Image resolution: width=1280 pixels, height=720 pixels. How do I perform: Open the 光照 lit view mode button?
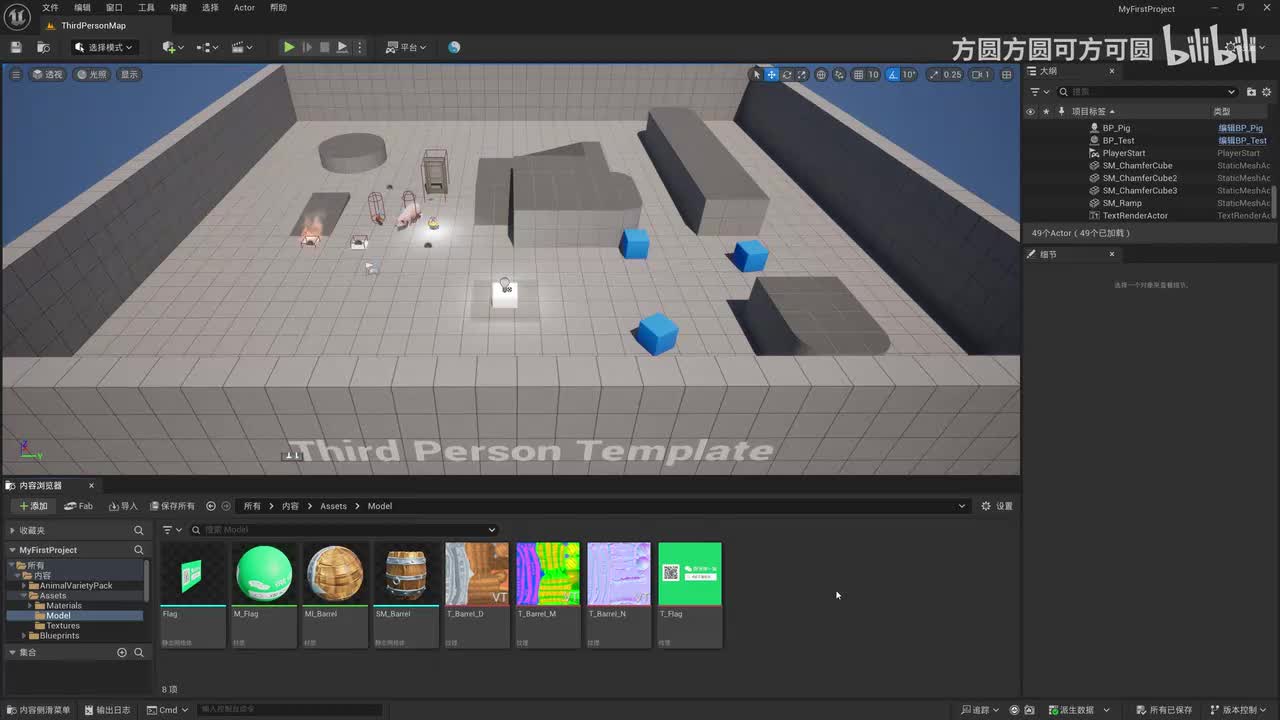point(91,74)
